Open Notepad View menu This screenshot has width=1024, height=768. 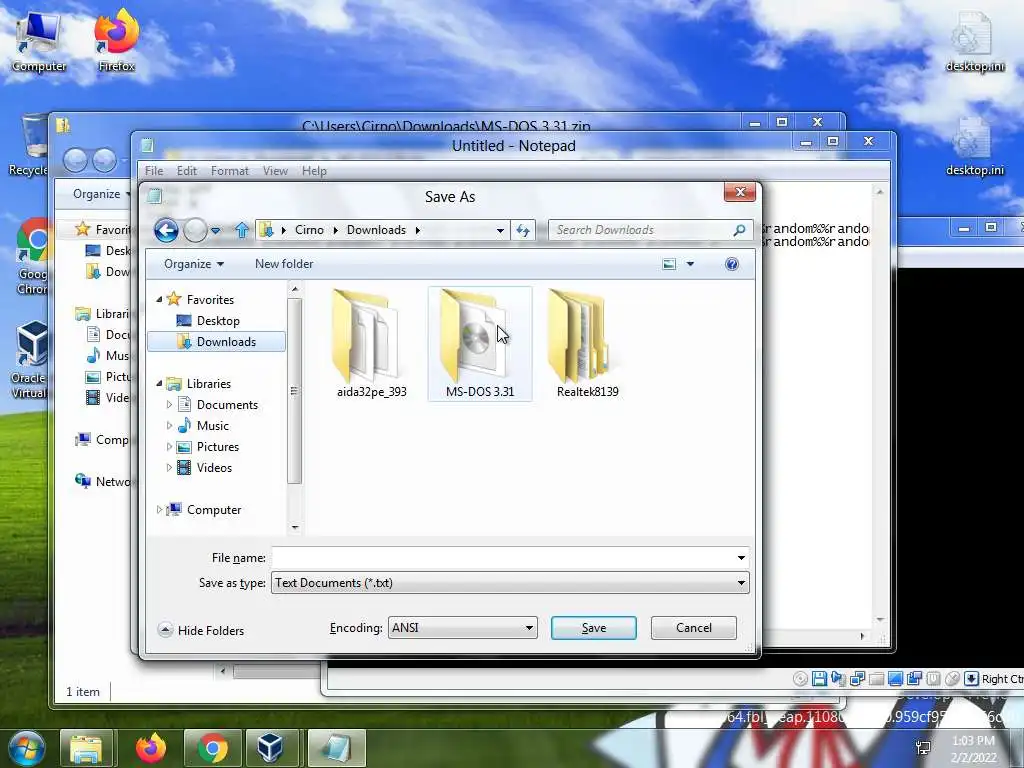click(275, 171)
